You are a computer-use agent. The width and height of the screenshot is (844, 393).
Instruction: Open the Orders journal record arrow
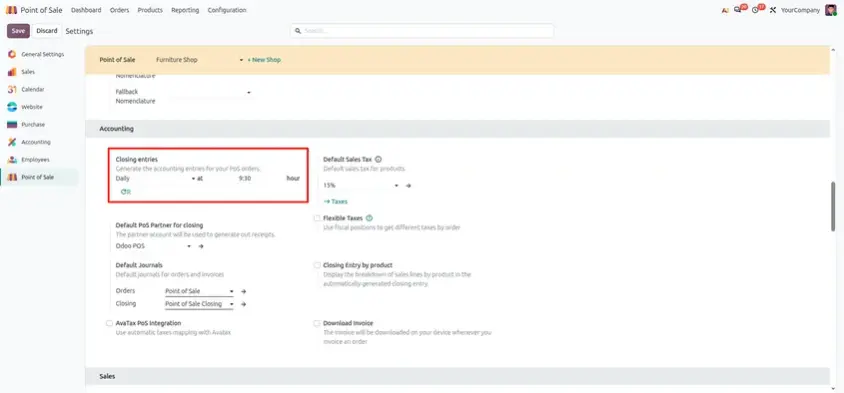[x=243, y=291]
